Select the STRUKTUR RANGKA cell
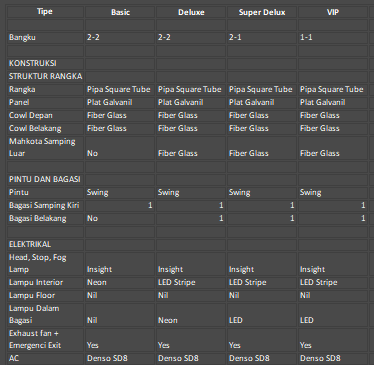Screen dimensions: 374x365 tap(45, 76)
